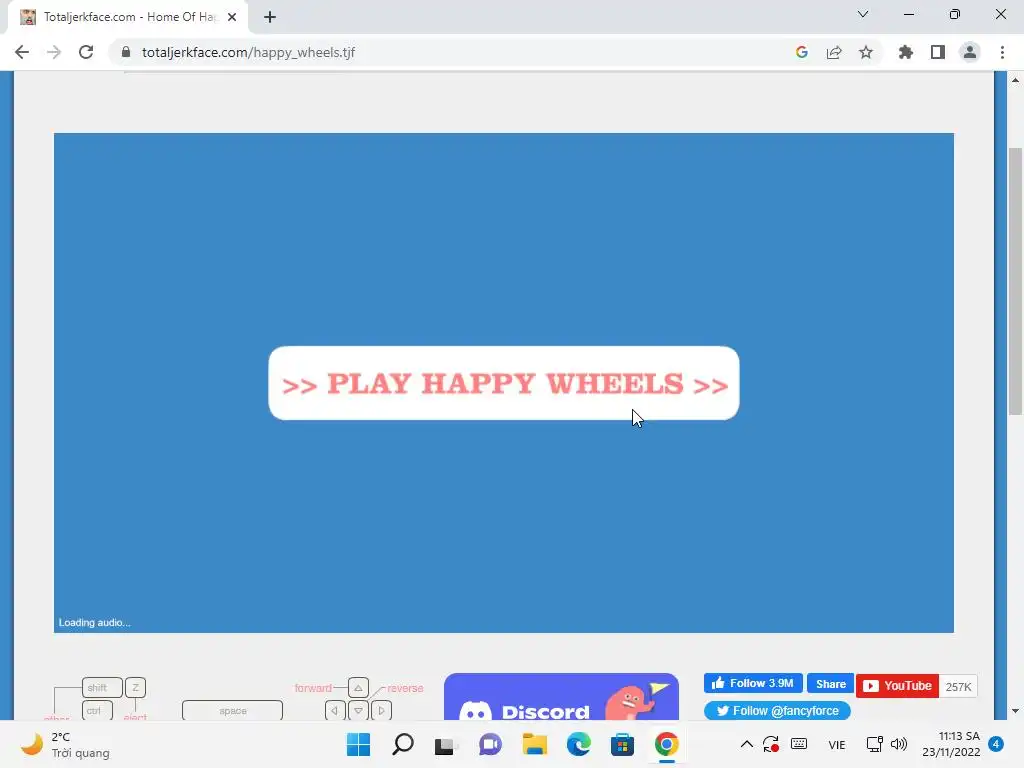This screenshot has width=1024, height=768.
Task: Open Microsoft Store from the taskbar
Action: (x=622, y=744)
